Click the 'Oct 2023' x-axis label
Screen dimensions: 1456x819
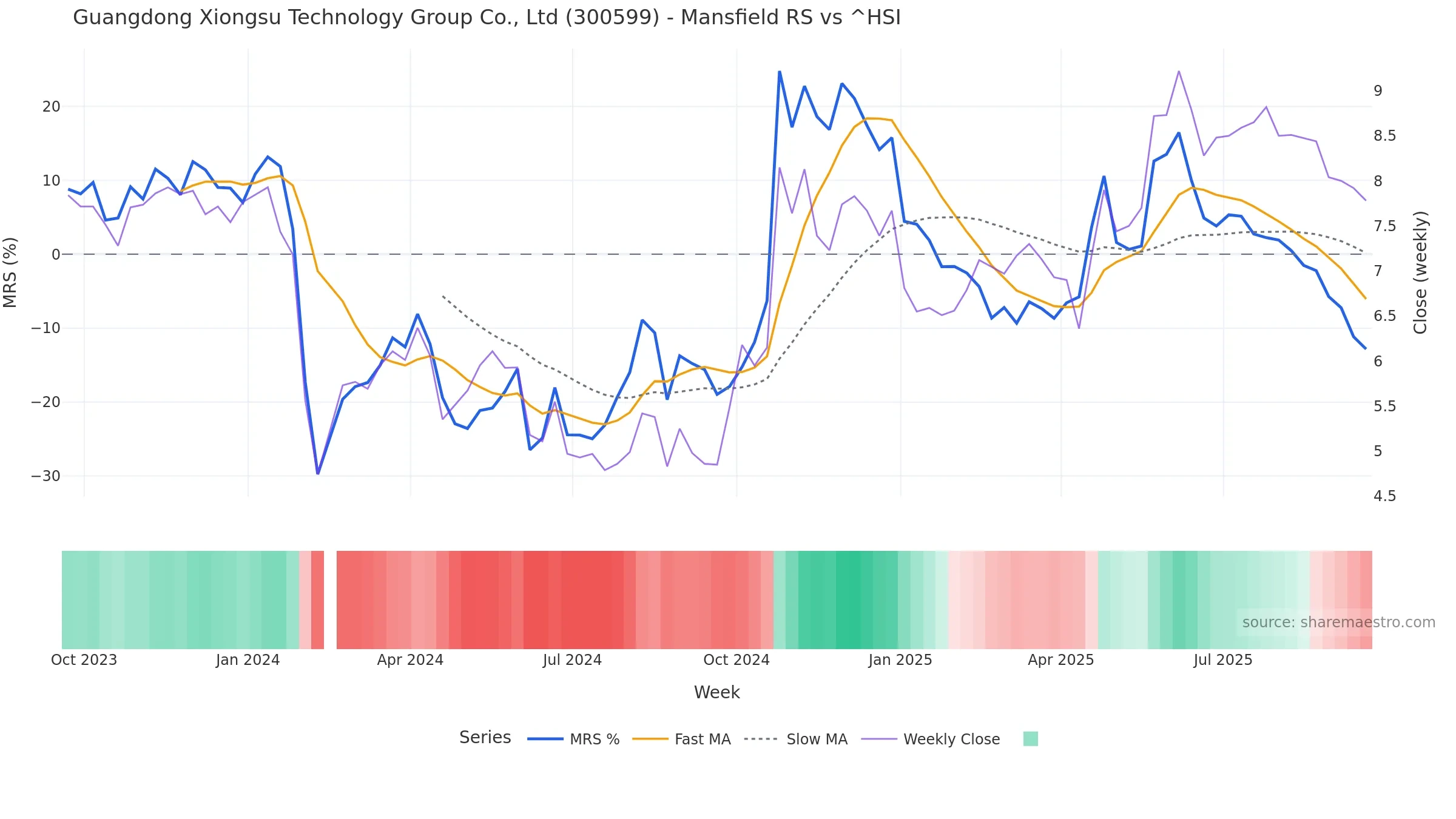pyautogui.click(x=84, y=660)
